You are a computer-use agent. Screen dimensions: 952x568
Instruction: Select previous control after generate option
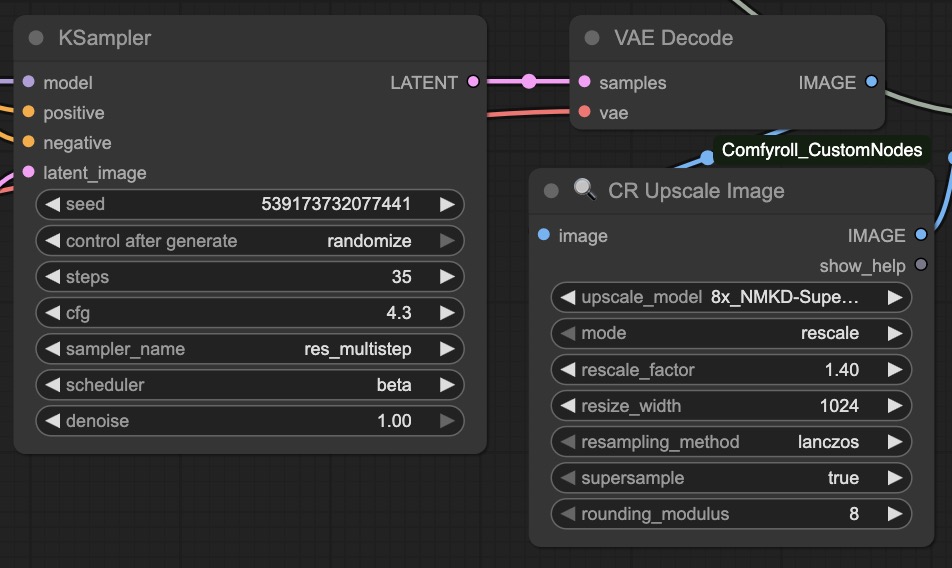(53, 241)
